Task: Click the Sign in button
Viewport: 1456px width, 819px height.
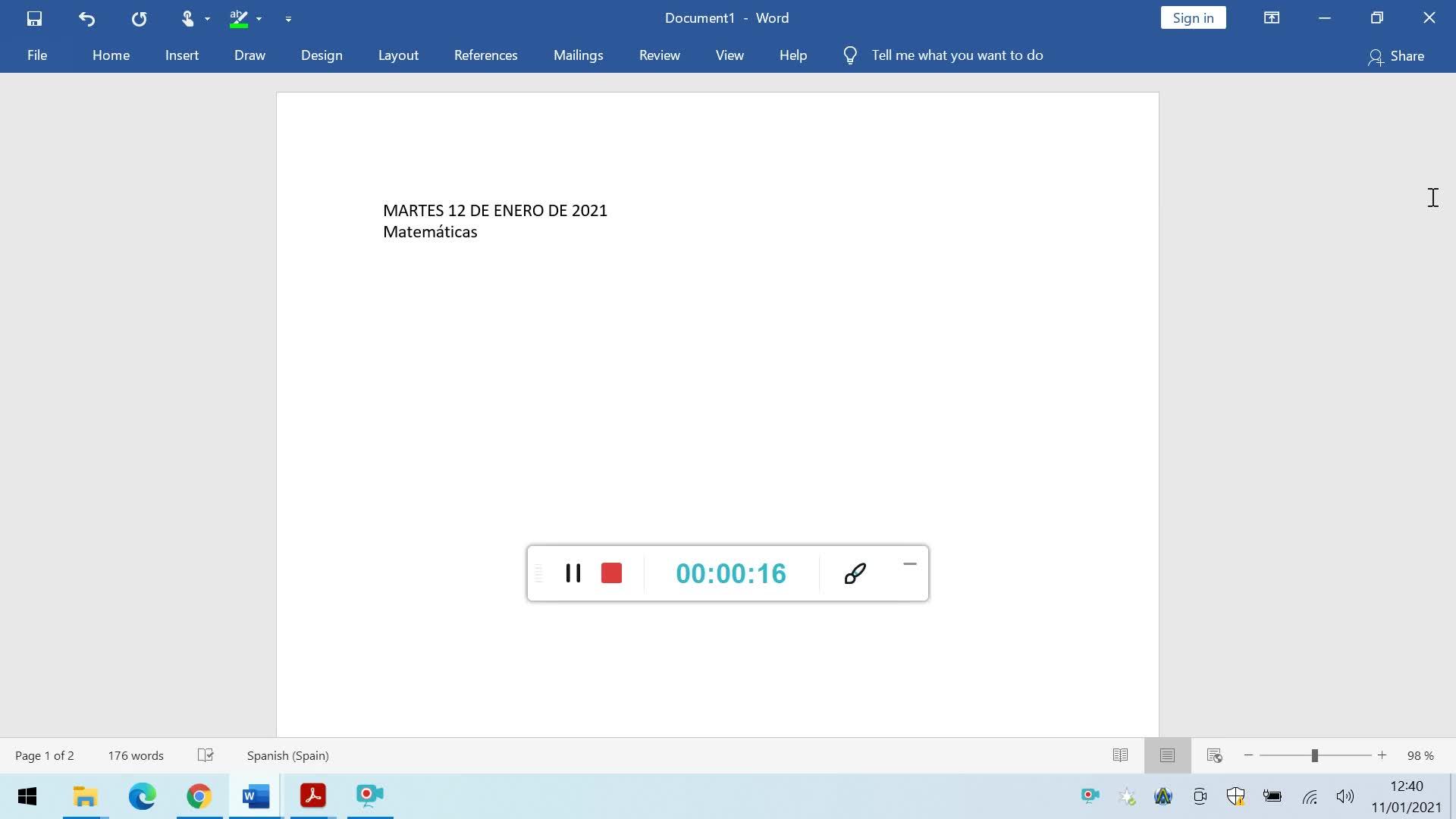Action: (x=1193, y=18)
